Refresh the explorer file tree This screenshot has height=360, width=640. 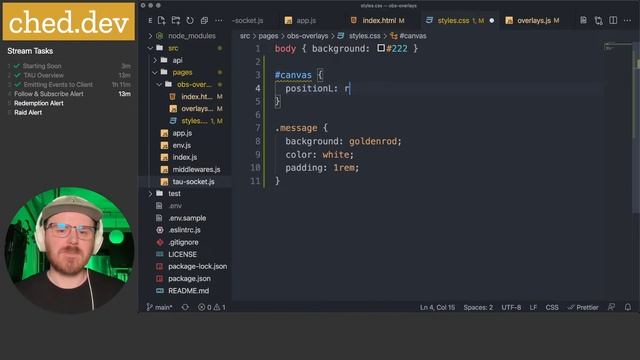click(190, 20)
